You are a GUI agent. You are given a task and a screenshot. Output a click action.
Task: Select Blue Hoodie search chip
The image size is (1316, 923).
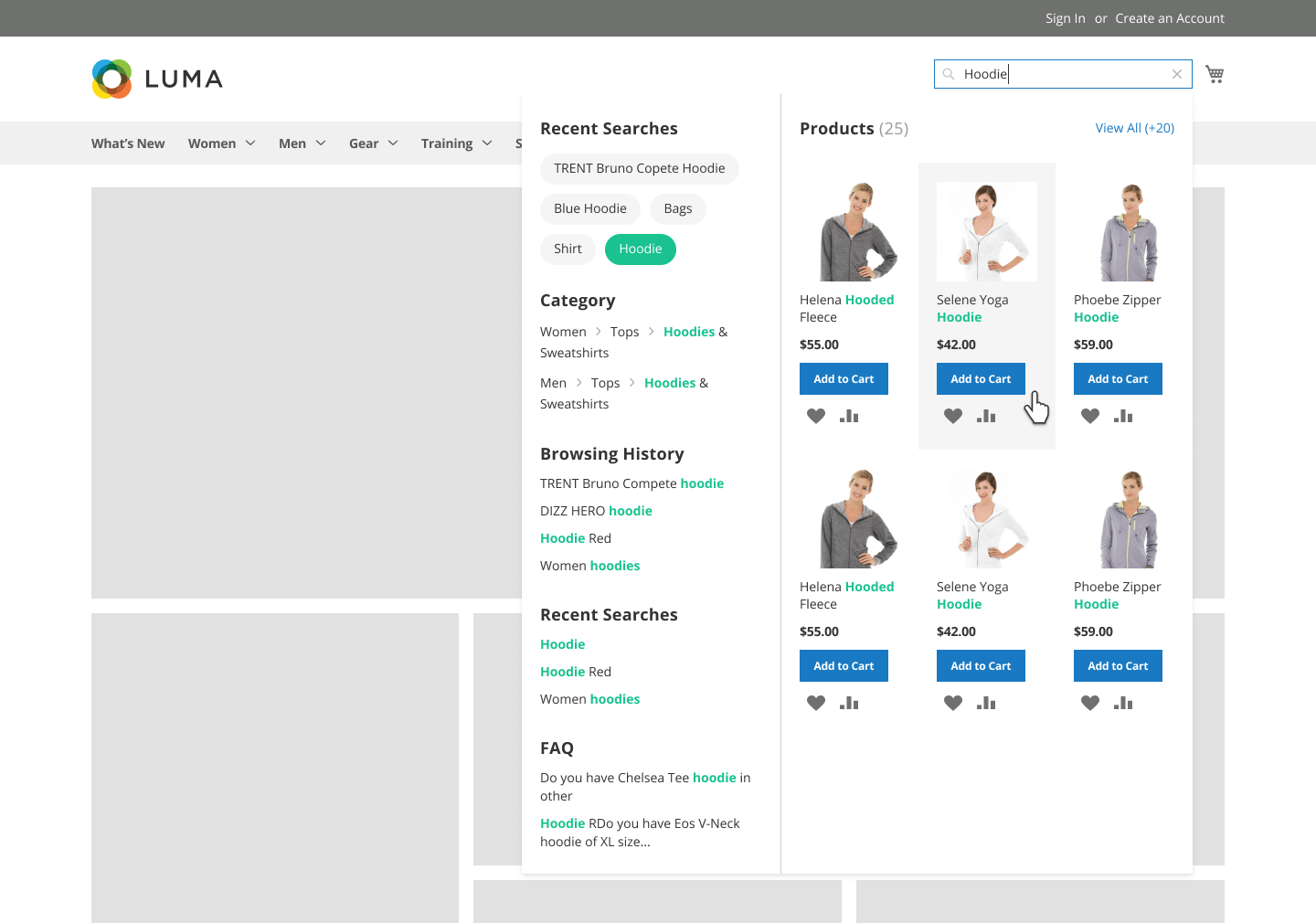(590, 209)
